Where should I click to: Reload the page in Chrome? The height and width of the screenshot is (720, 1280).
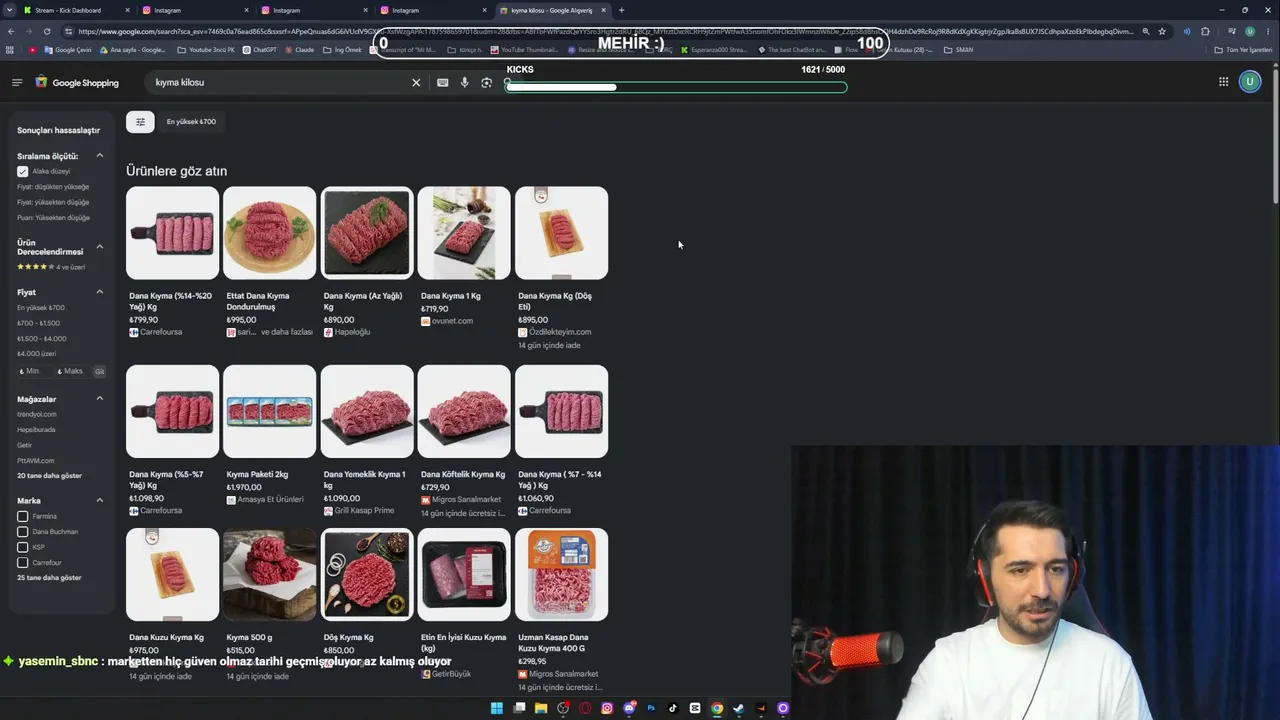(x=46, y=31)
